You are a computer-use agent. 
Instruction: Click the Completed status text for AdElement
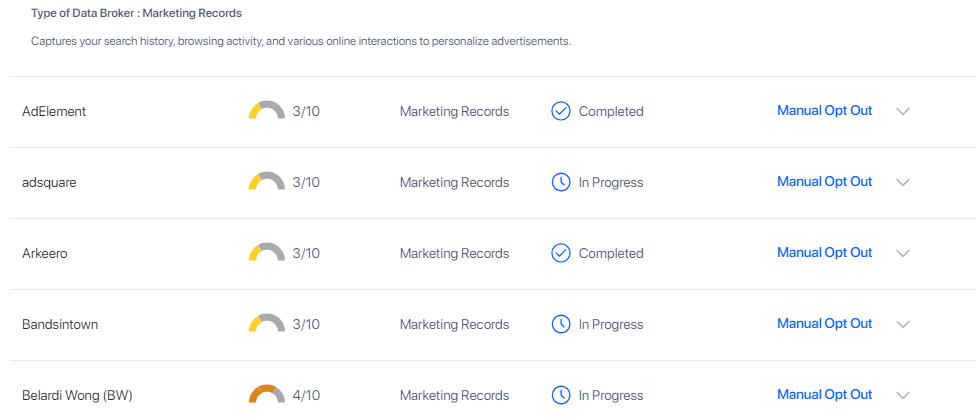point(611,111)
